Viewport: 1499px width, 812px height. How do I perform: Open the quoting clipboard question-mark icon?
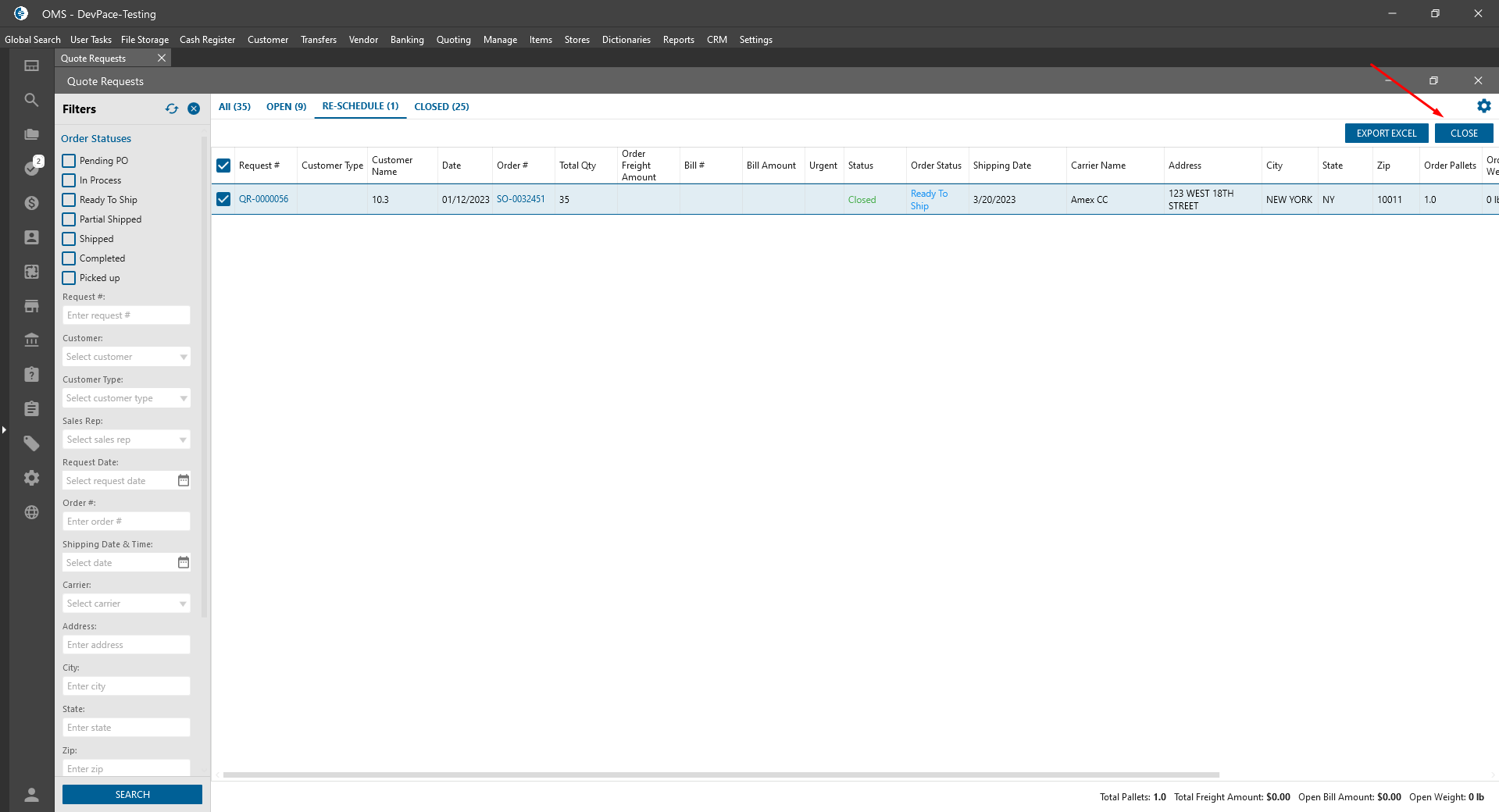click(31, 375)
